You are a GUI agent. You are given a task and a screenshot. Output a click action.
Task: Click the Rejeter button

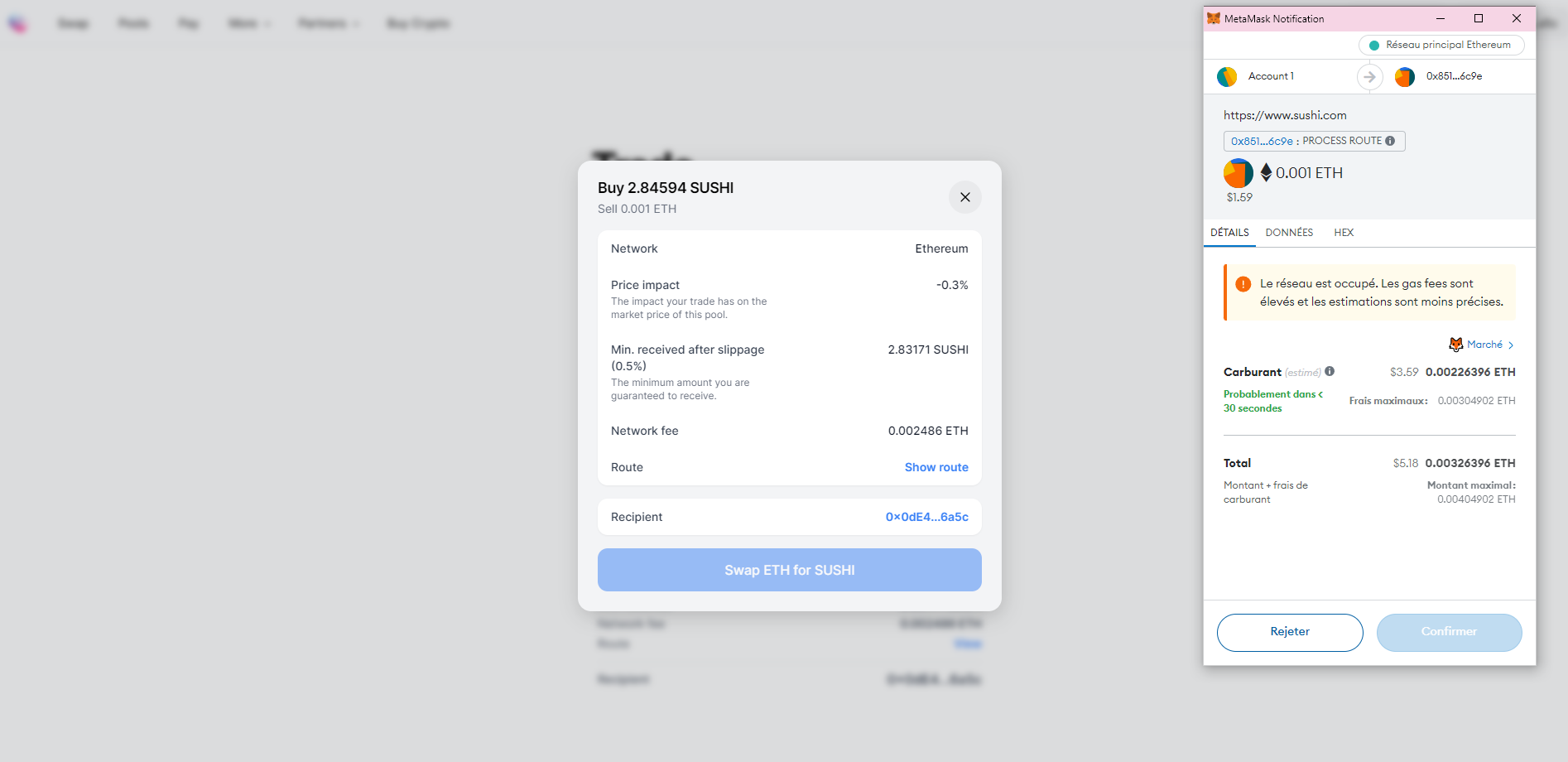(x=1290, y=632)
